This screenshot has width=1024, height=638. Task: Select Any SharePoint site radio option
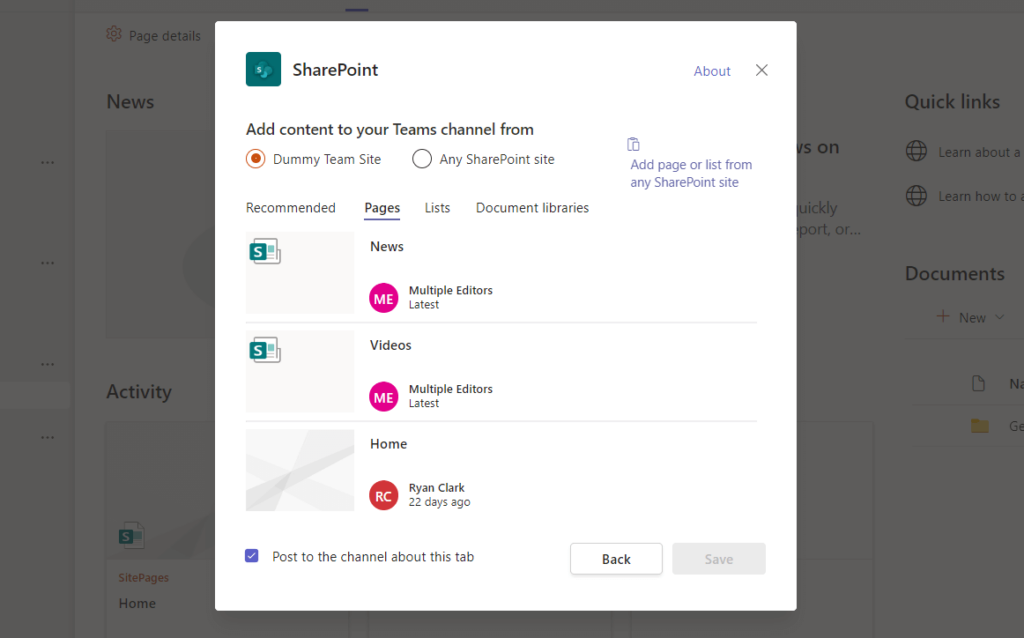422,159
